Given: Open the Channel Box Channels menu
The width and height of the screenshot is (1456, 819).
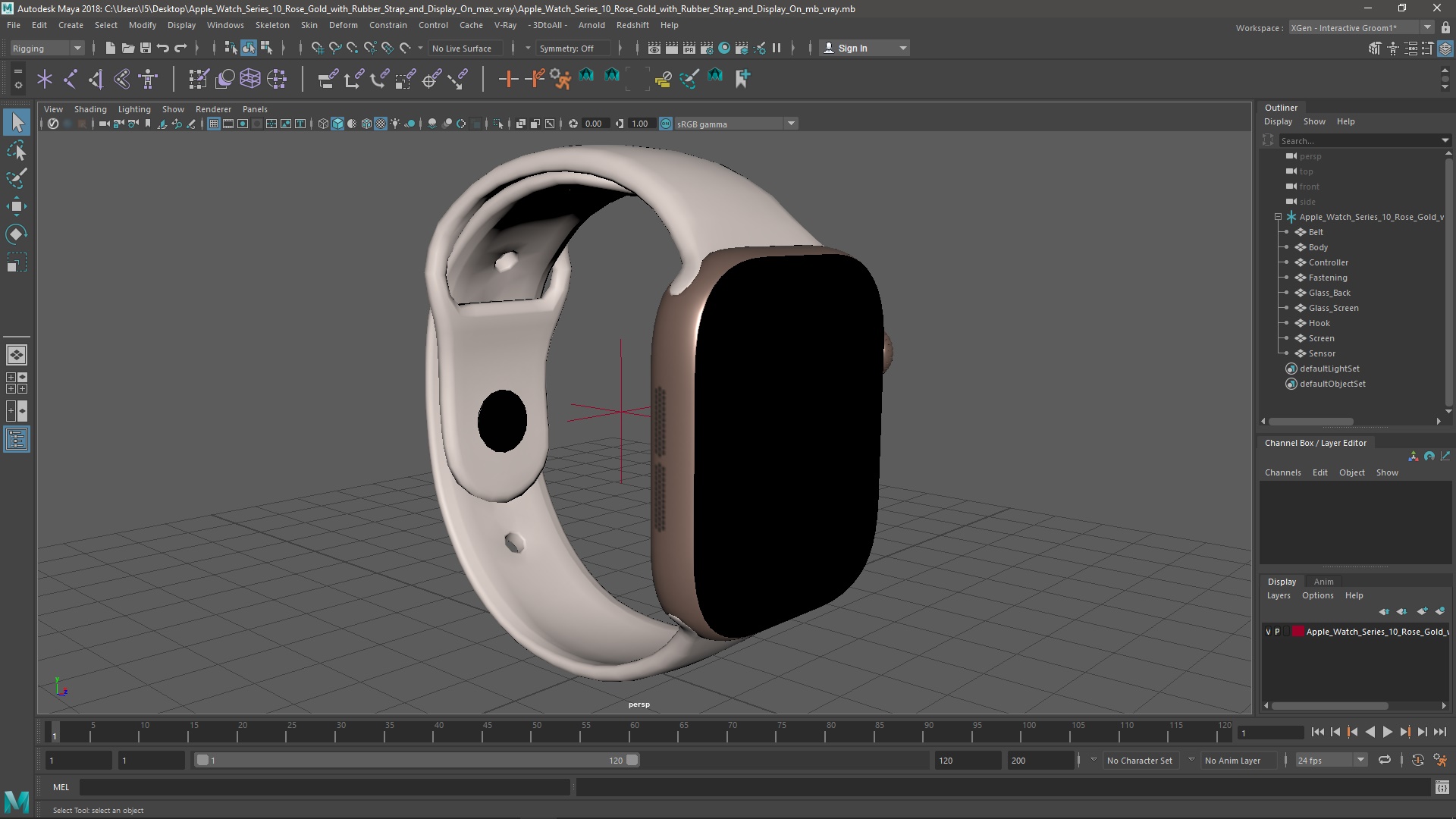Looking at the screenshot, I should pyautogui.click(x=1282, y=472).
